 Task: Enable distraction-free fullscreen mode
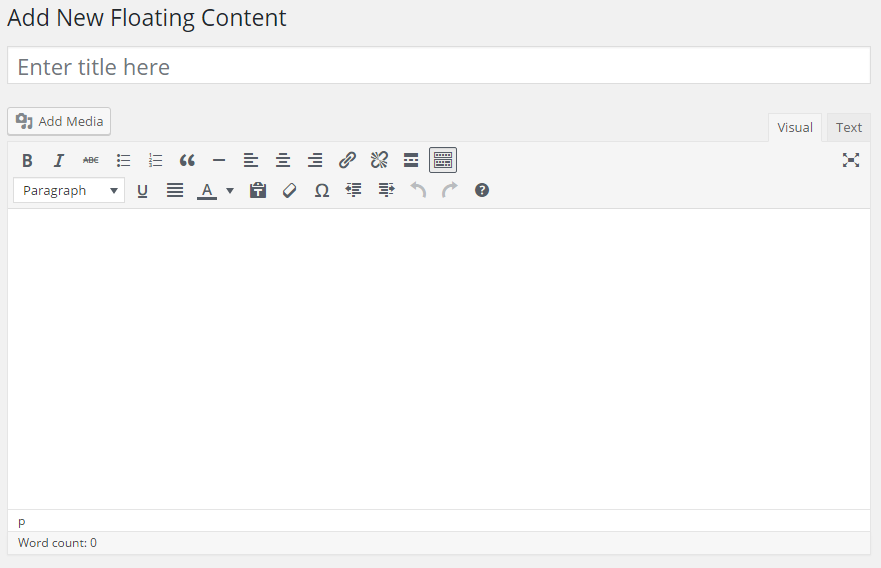(851, 160)
